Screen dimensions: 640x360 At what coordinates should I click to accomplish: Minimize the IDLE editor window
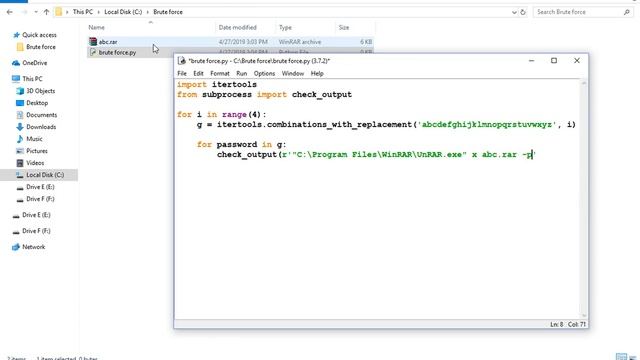click(531, 61)
